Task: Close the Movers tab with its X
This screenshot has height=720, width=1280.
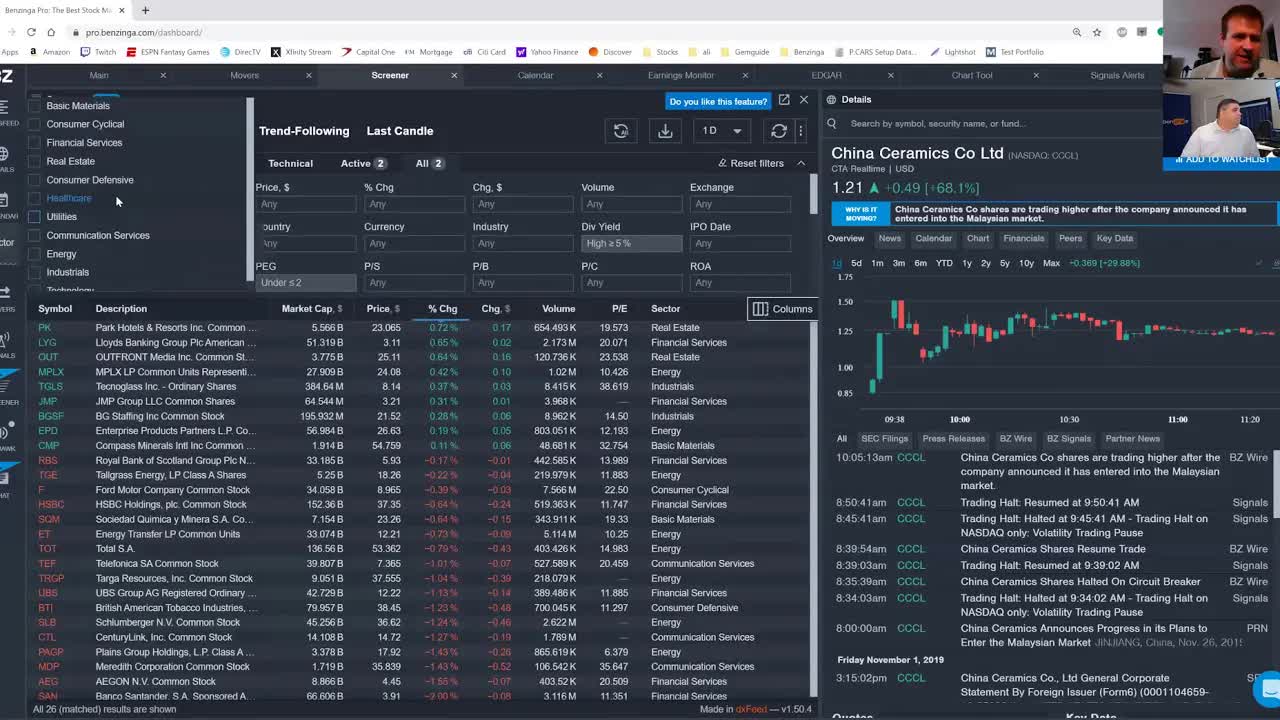Action: click(x=308, y=75)
